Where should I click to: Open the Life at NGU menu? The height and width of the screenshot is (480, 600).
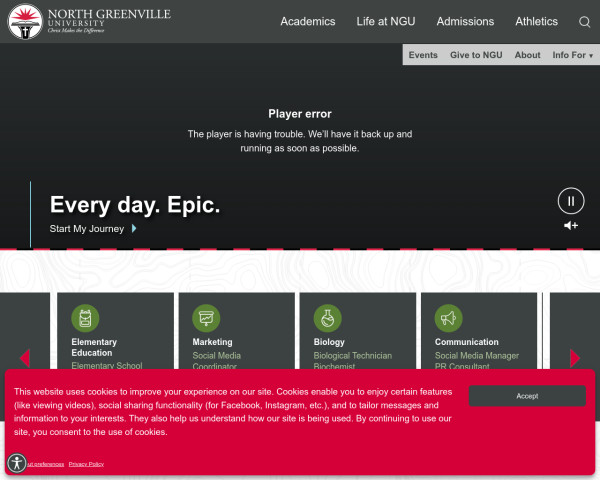coord(386,21)
